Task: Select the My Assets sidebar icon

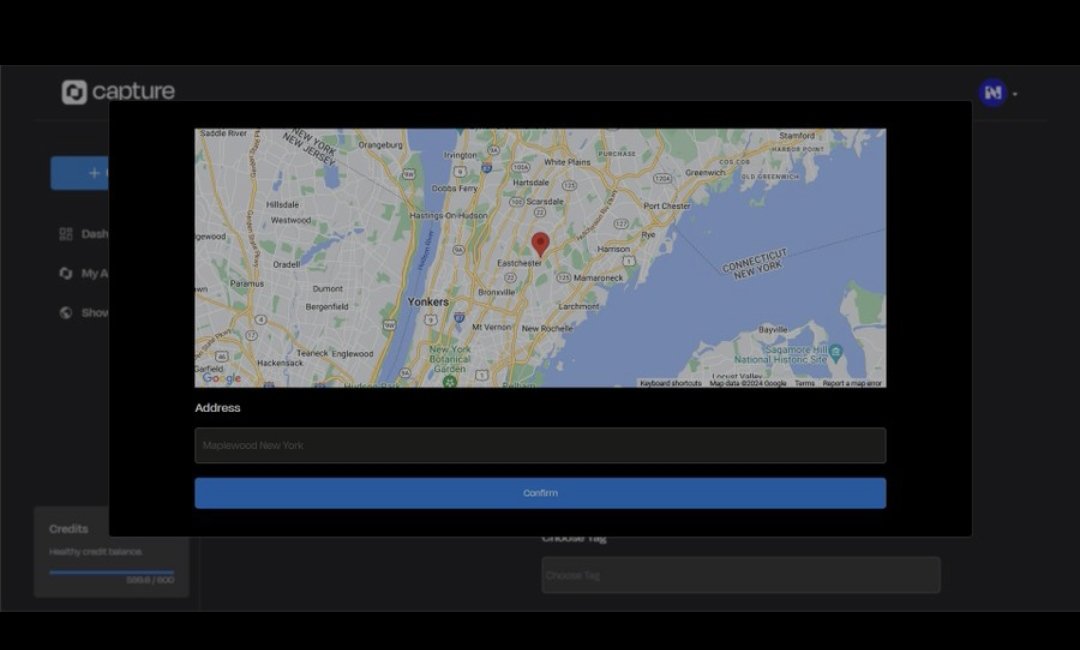Action: (x=66, y=273)
